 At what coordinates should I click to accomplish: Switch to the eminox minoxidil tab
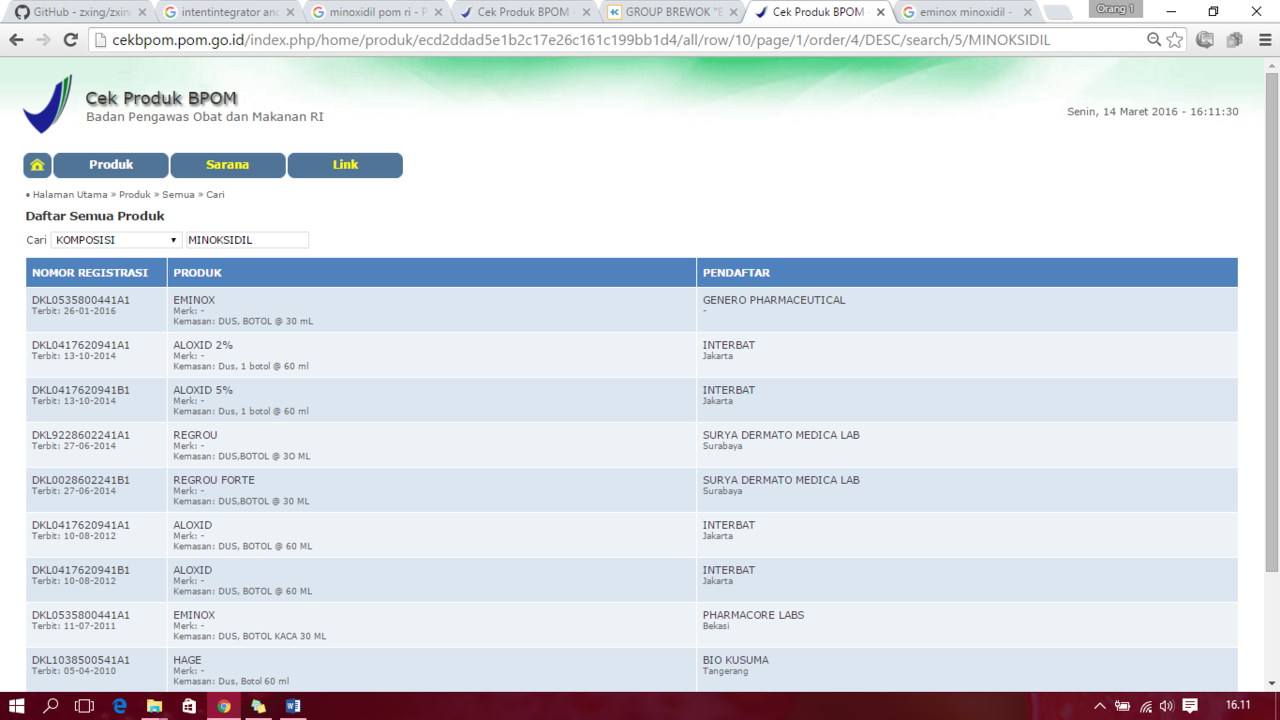tap(968, 12)
